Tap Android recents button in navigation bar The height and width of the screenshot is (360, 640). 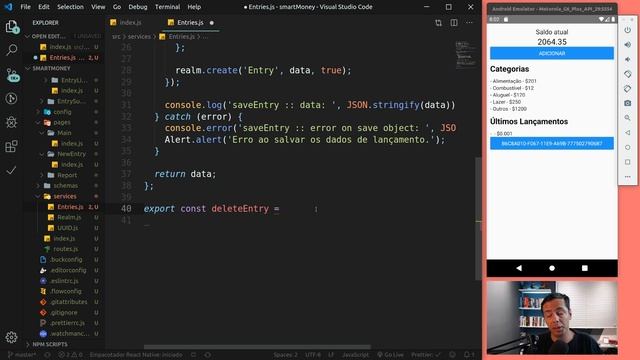[584, 268]
